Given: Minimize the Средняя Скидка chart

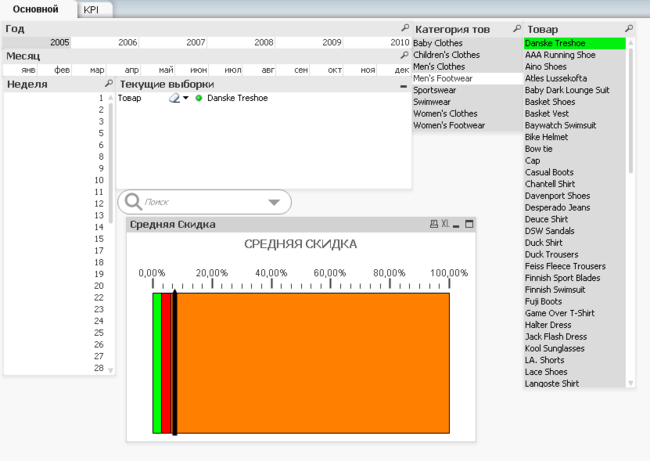Looking at the screenshot, I should tap(455, 225).
